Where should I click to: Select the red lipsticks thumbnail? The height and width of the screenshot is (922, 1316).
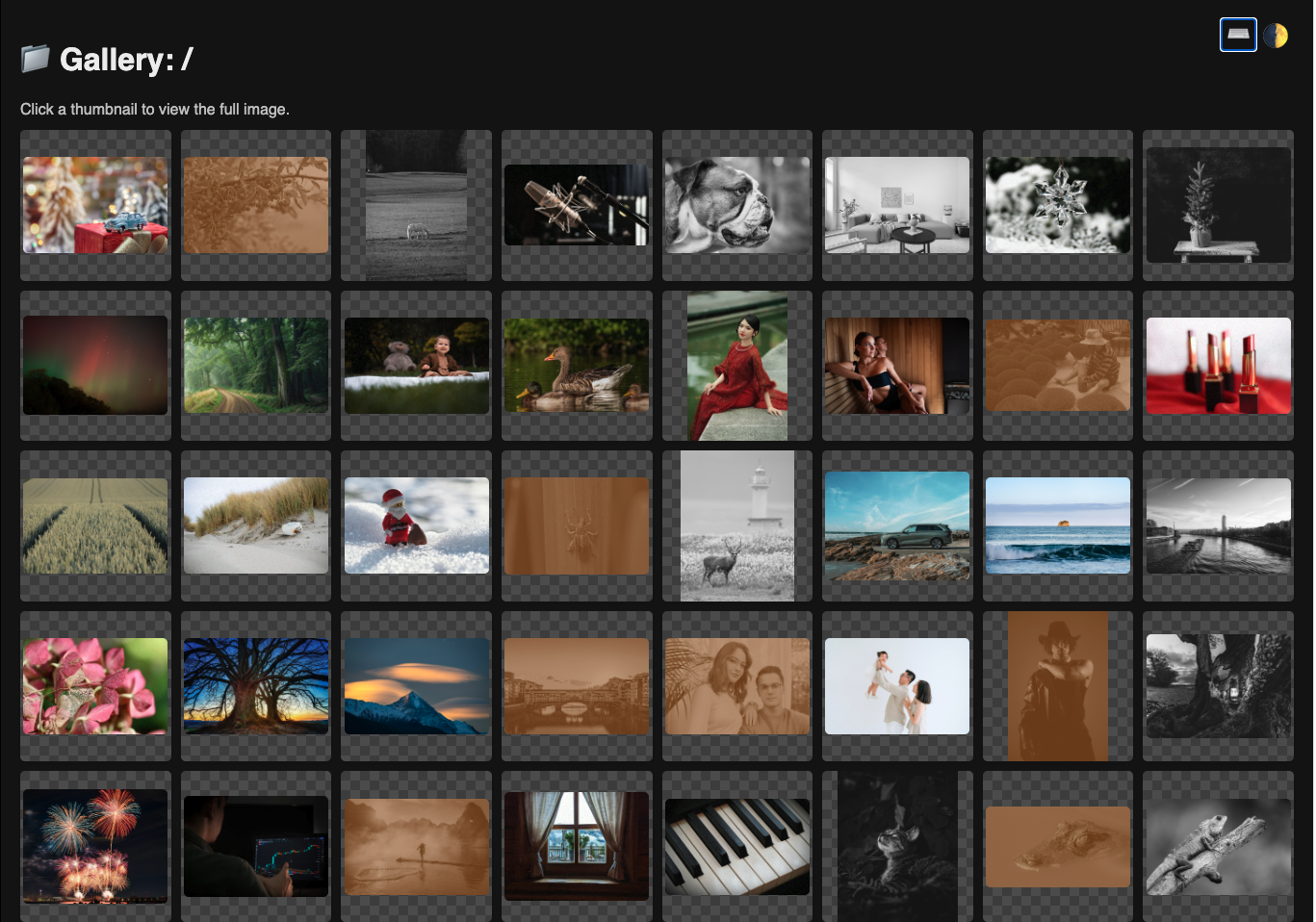point(1218,366)
